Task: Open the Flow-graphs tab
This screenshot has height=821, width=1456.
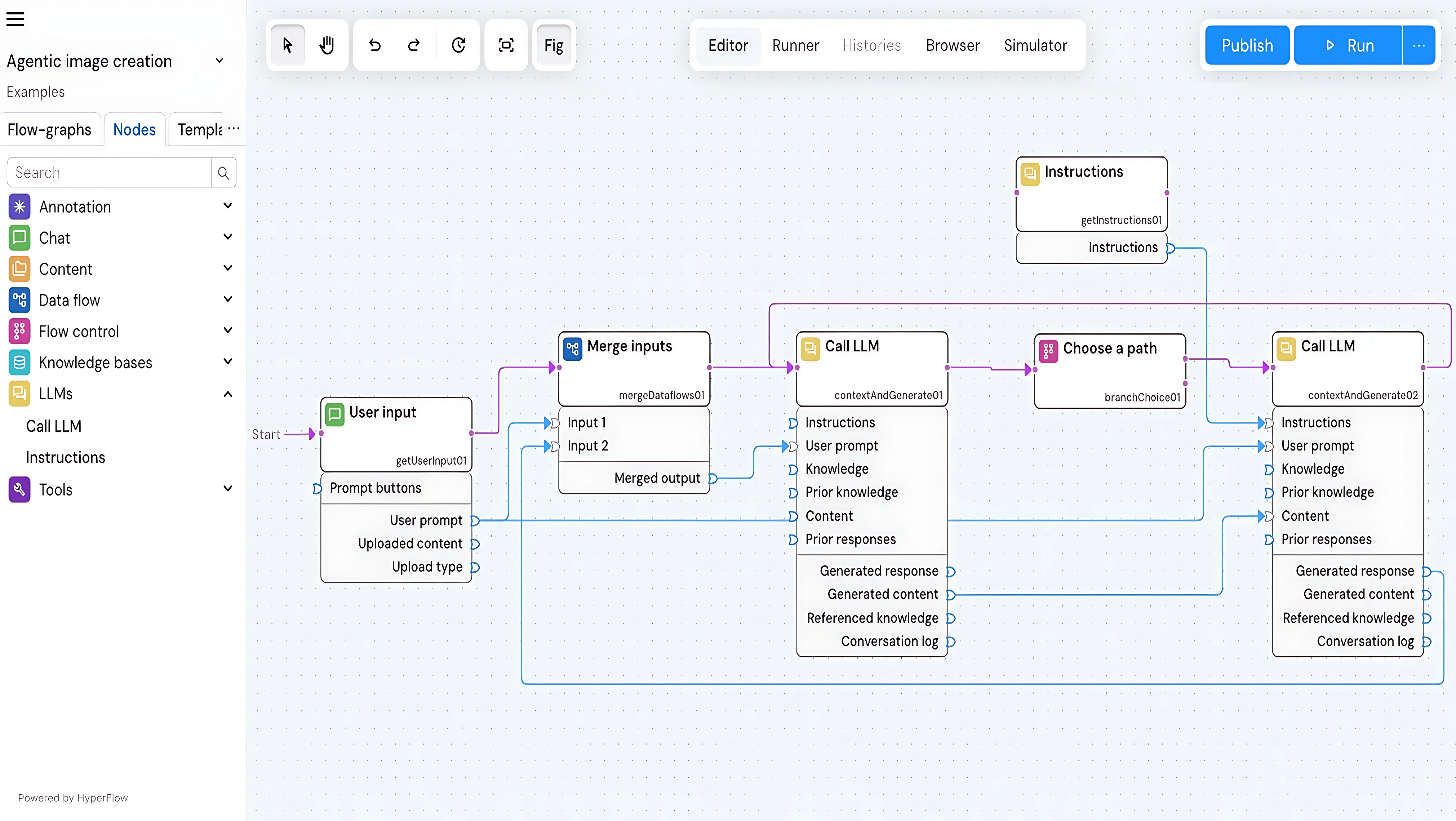Action: (x=49, y=129)
